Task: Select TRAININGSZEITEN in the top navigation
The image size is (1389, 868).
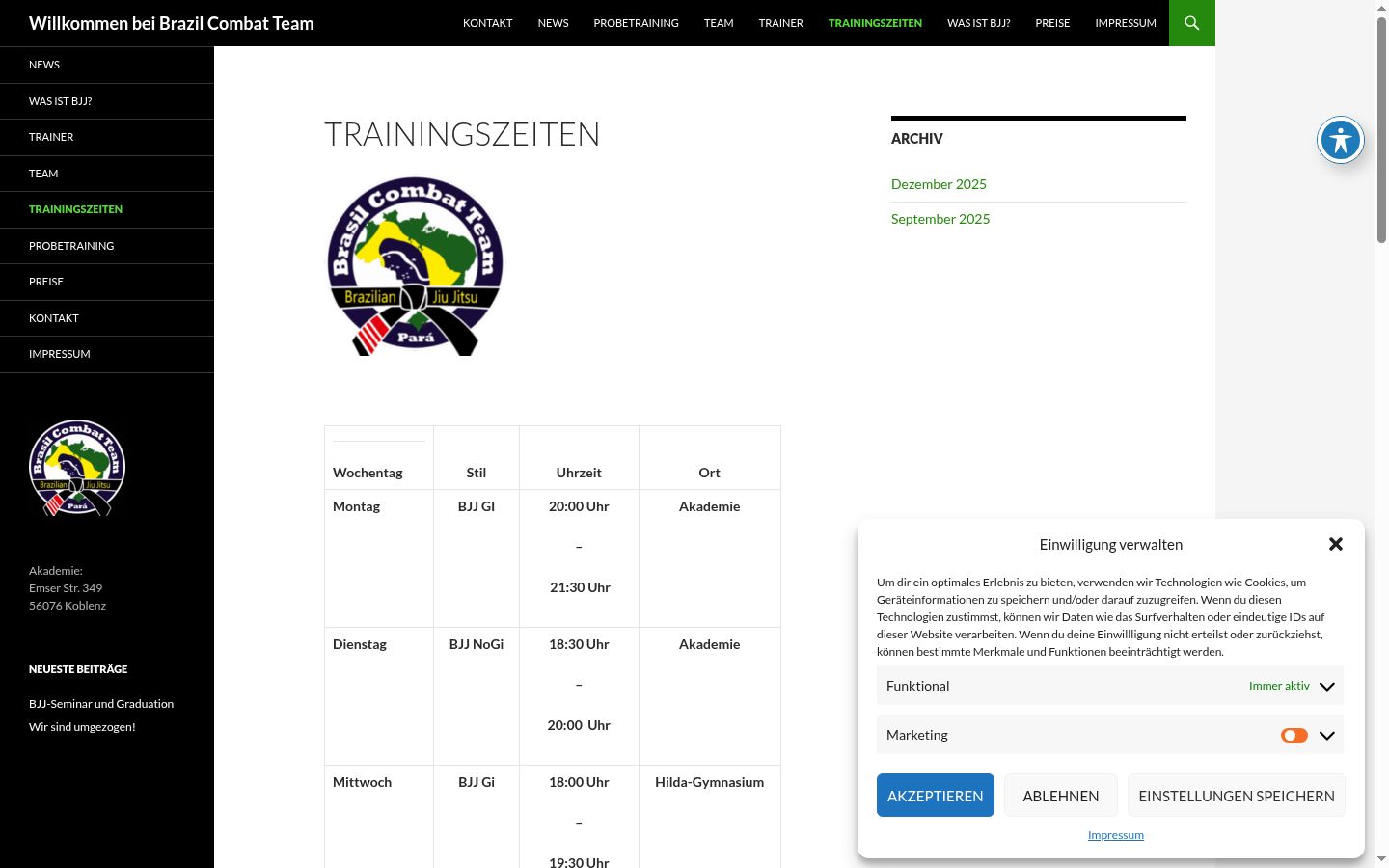Action: [x=875, y=23]
